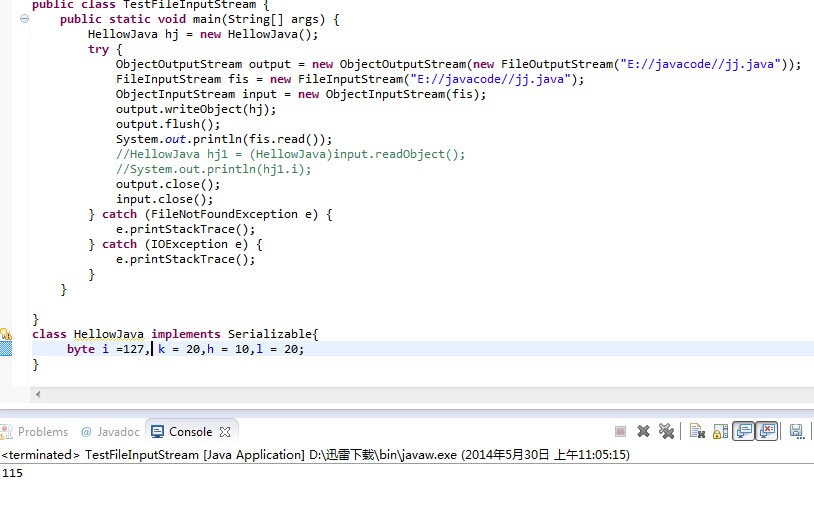Click the output.flush(); line
The height and width of the screenshot is (506, 814).
pyautogui.click(x=168, y=125)
